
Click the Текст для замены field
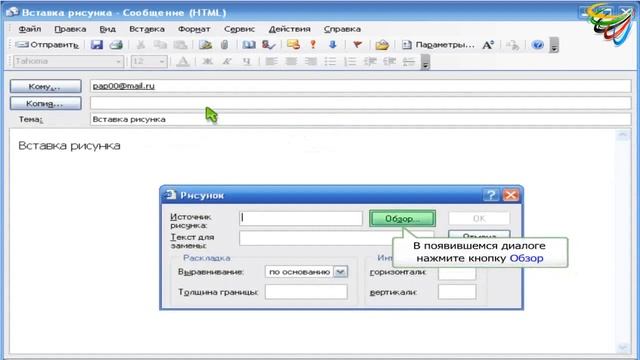click(316, 238)
